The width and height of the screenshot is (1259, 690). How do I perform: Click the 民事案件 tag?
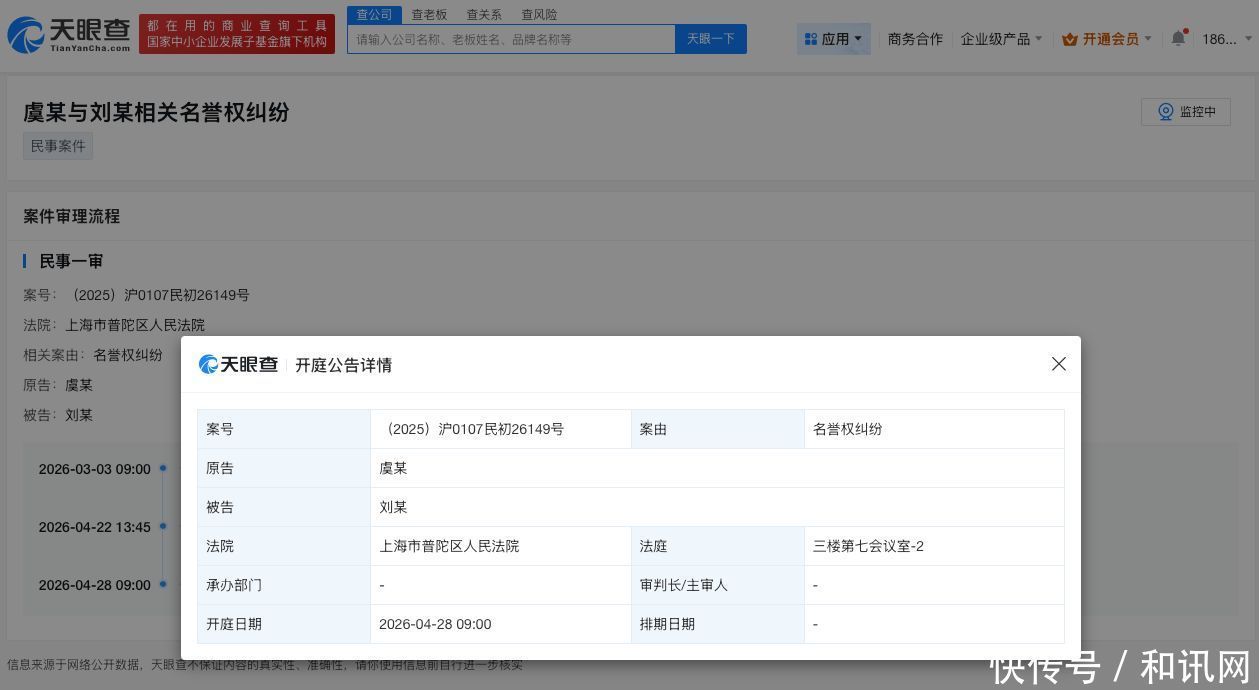click(x=58, y=146)
